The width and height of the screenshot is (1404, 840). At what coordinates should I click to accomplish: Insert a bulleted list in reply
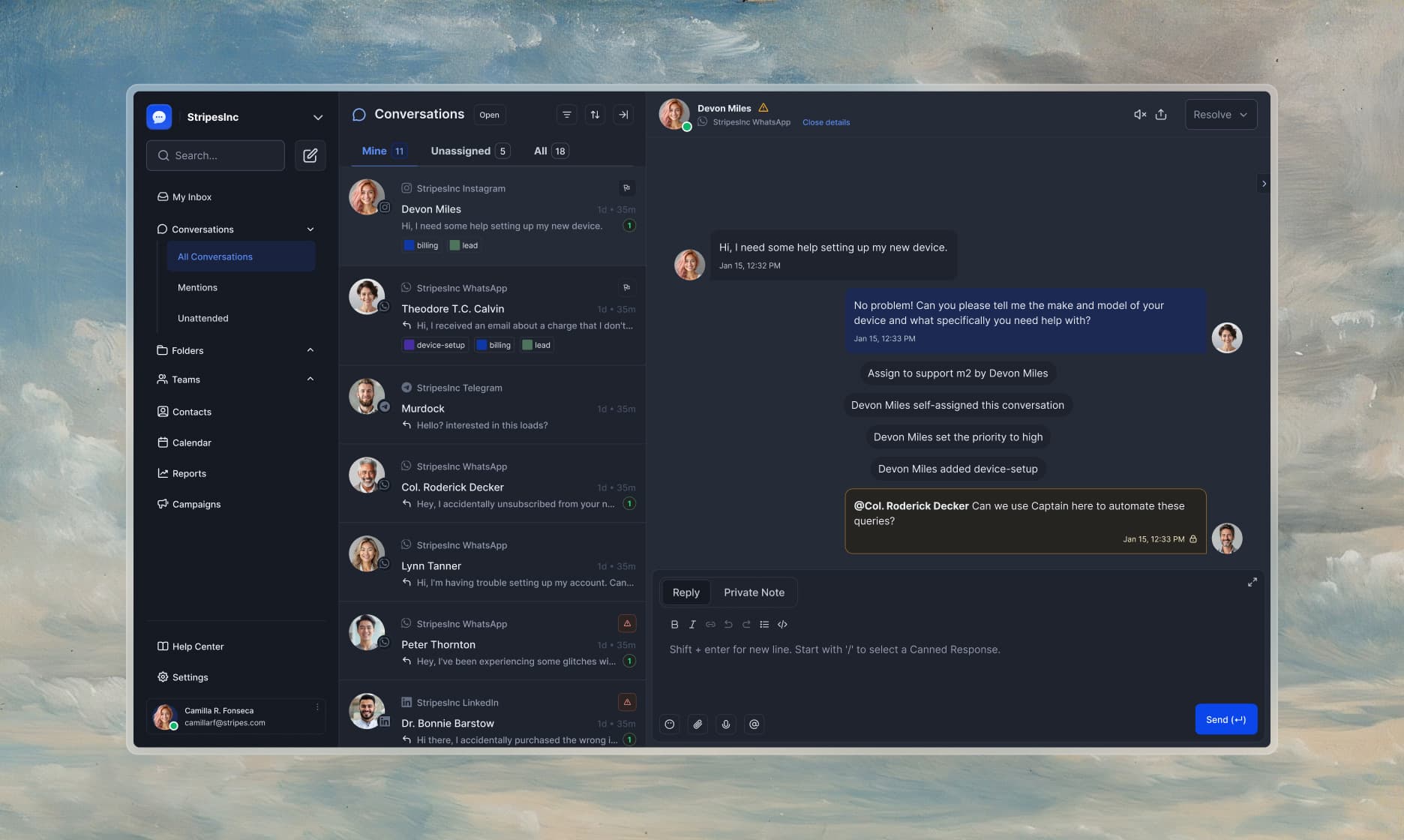tap(764, 624)
